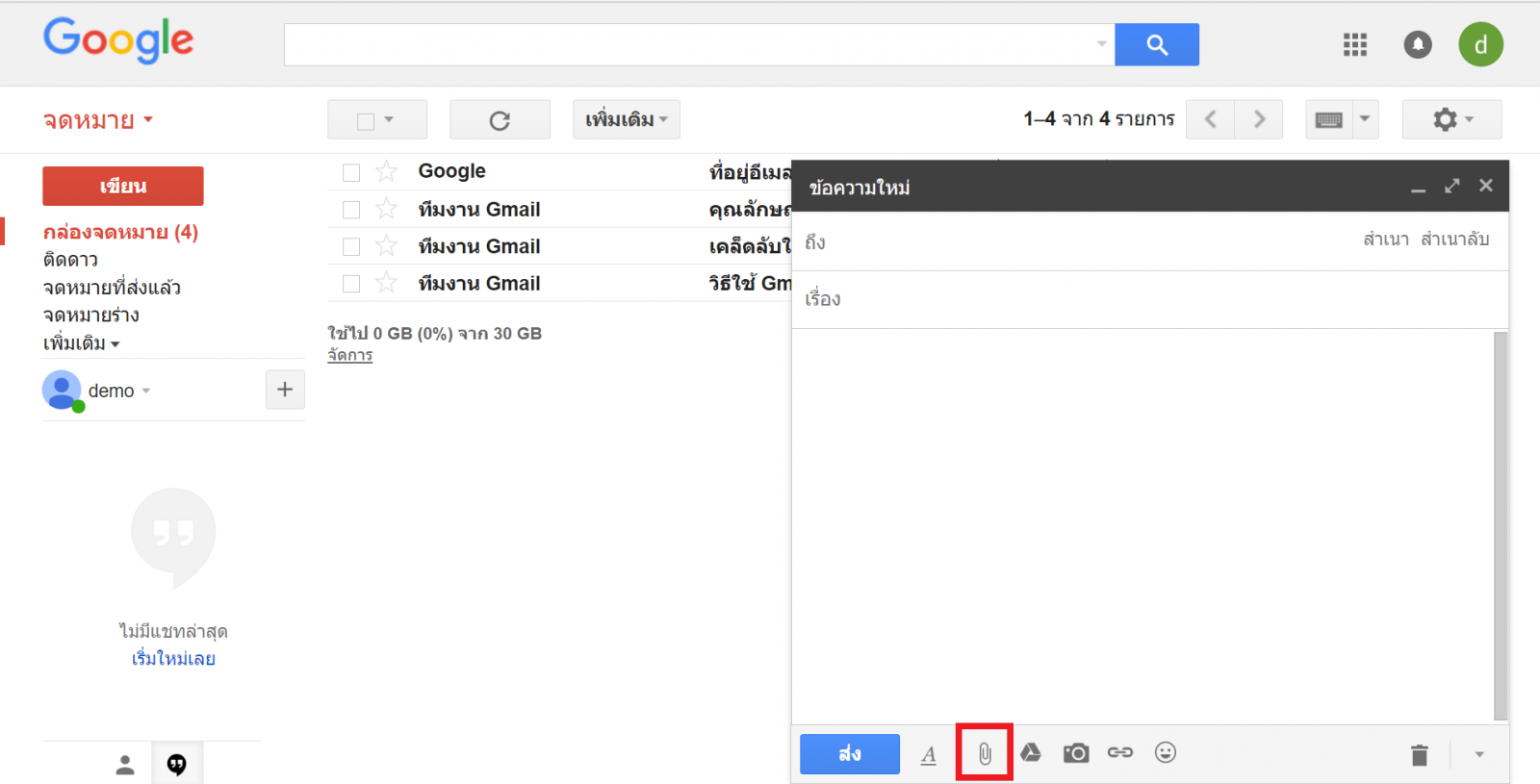Image resolution: width=1540 pixels, height=784 pixels.
Task: Add สำเนา Cc recipients
Action: click(1386, 239)
